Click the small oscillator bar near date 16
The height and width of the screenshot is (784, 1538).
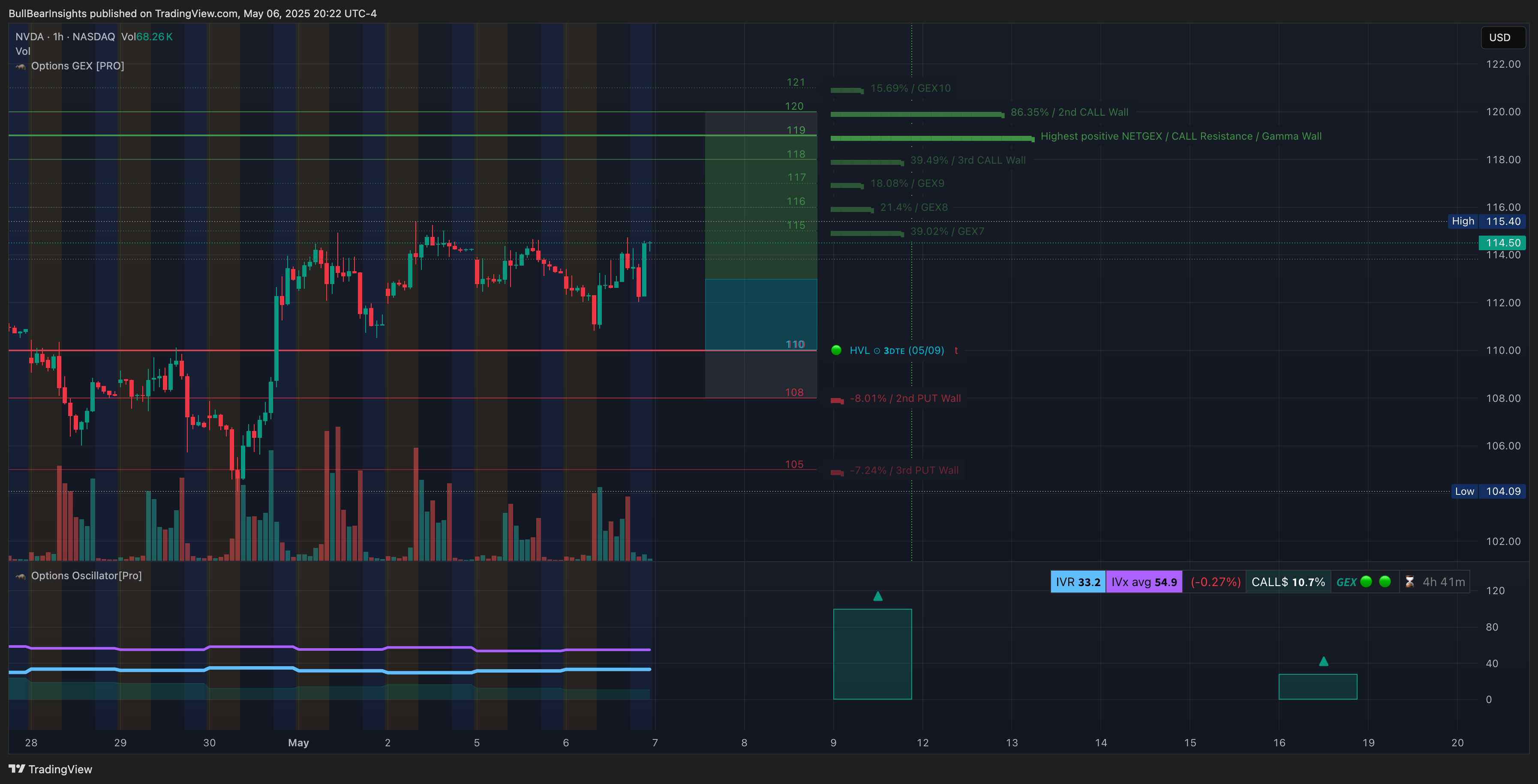(x=1318, y=687)
